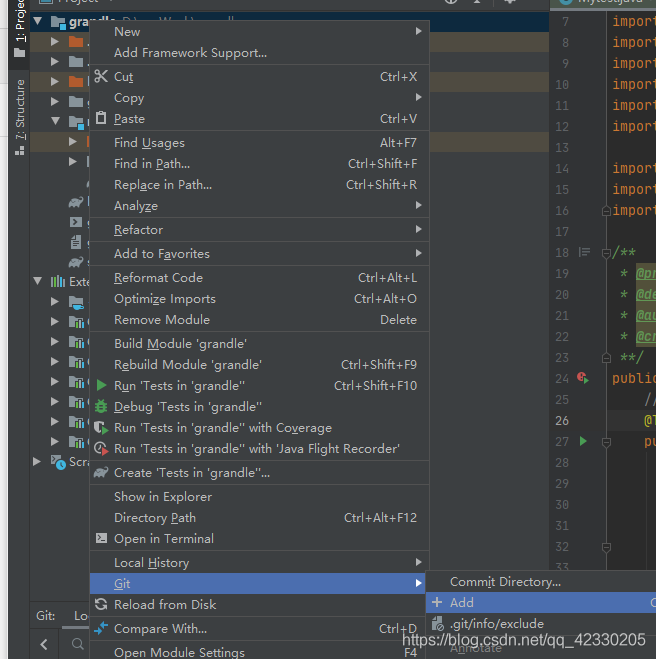The image size is (656, 659).
Task: Click the Java Flight Recorder icon
Action: coord(101,449)
